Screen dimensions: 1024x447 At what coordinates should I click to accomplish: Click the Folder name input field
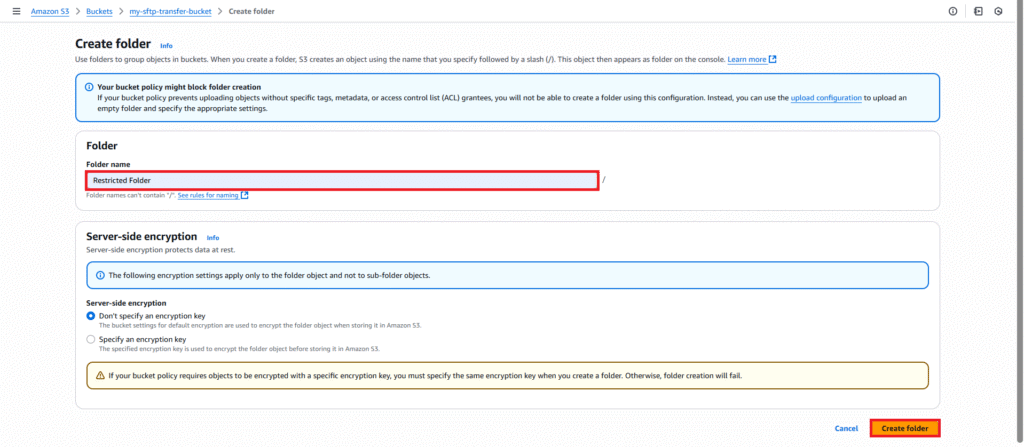[342, 180]
